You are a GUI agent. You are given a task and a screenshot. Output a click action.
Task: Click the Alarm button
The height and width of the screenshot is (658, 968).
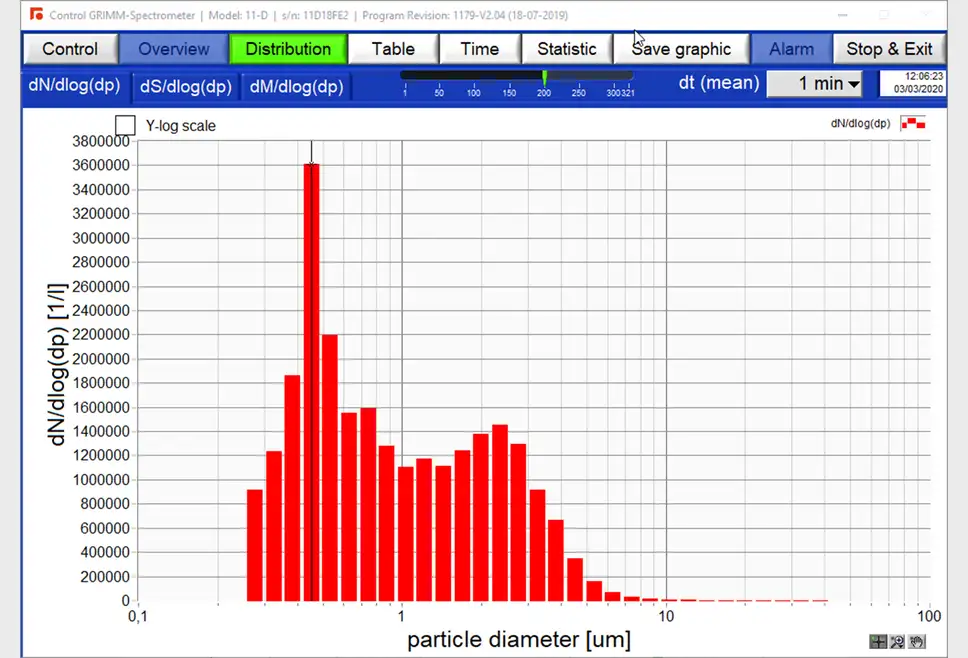(791, 49)
